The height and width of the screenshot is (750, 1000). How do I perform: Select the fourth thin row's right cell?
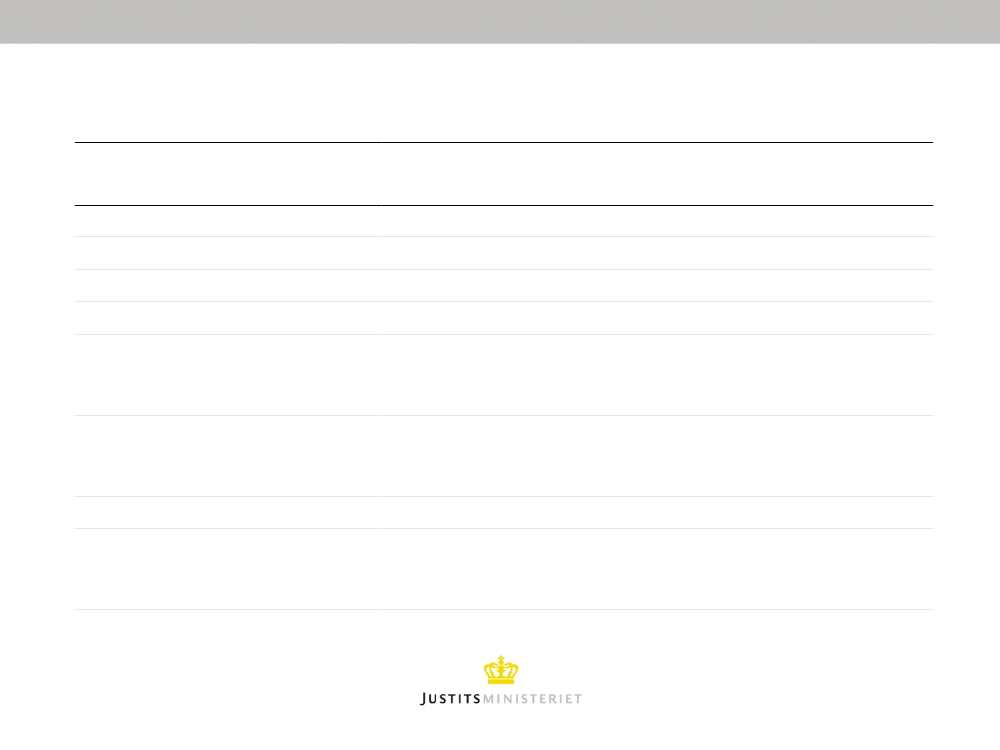[657, 318]
